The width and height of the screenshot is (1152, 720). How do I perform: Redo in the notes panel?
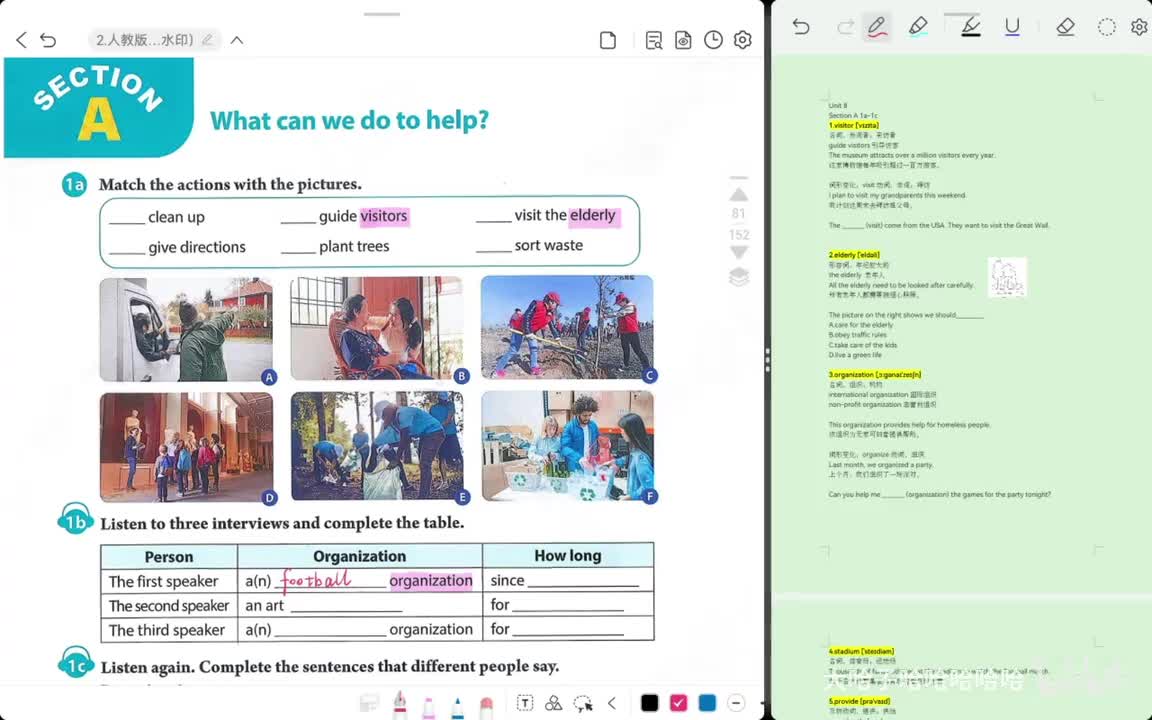point(845,27)
